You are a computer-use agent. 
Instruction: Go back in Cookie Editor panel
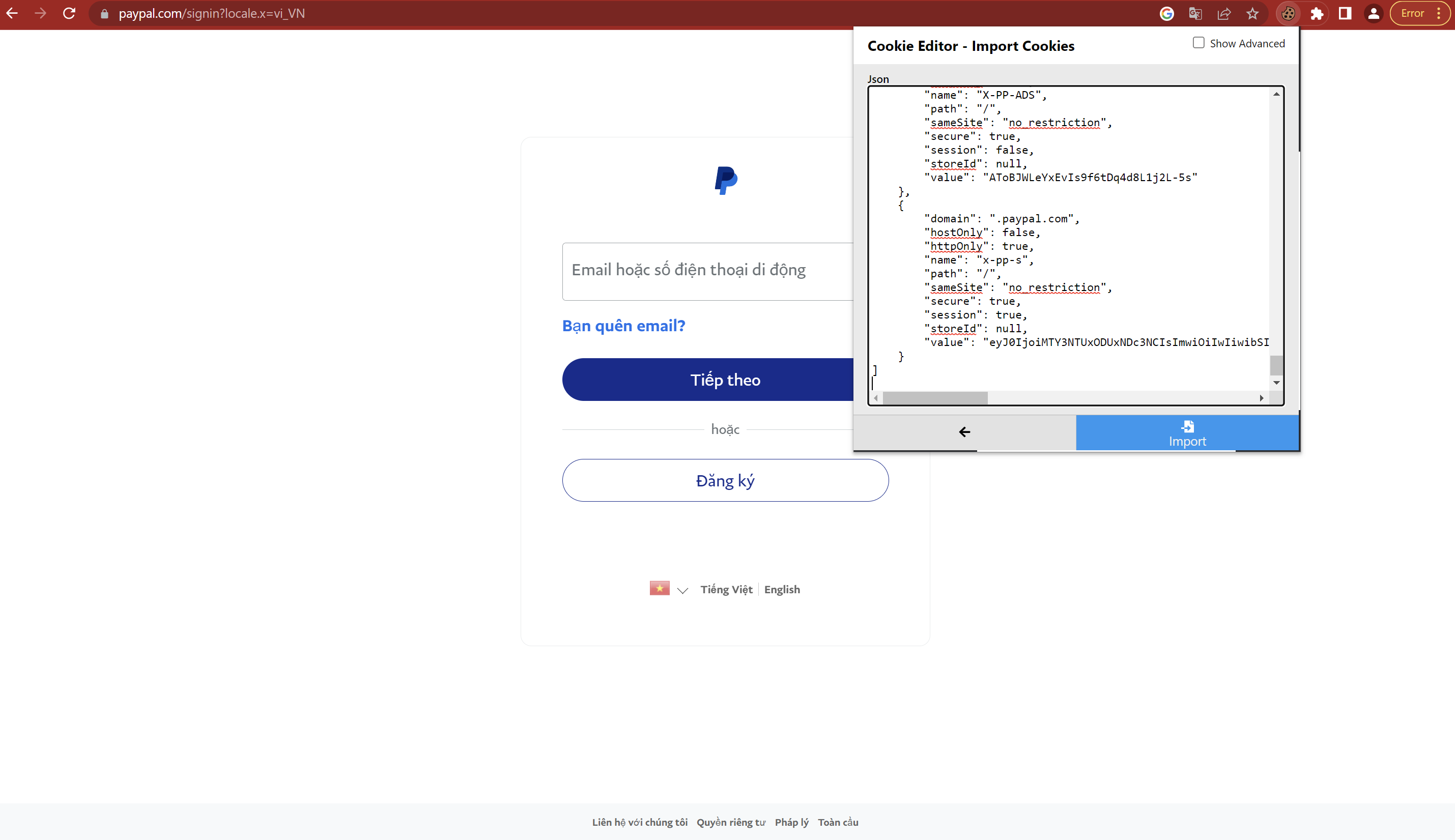click(964, 432)
